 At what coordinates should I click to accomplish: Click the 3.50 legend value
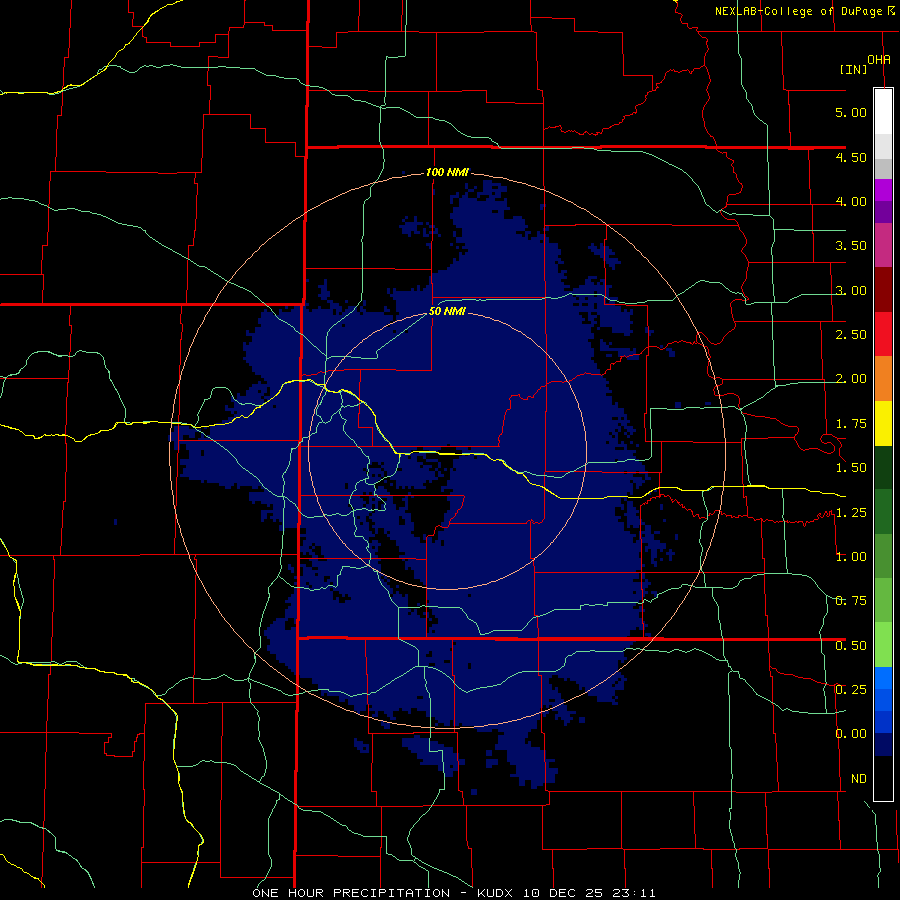[851, 246]
